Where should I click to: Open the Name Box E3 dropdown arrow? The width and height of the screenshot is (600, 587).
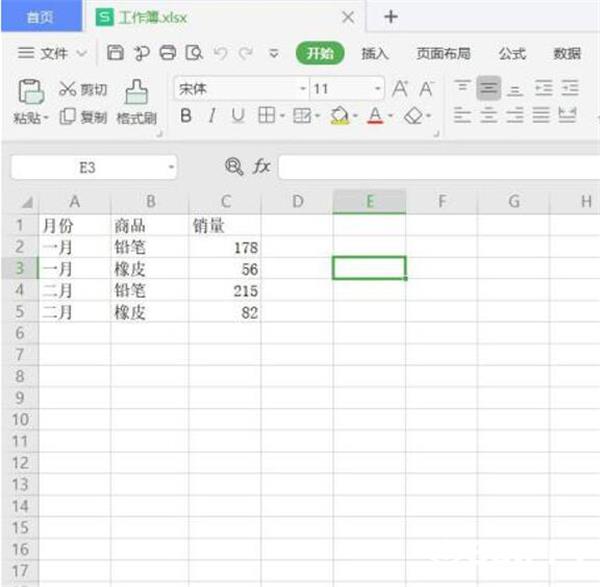(171, 167)
